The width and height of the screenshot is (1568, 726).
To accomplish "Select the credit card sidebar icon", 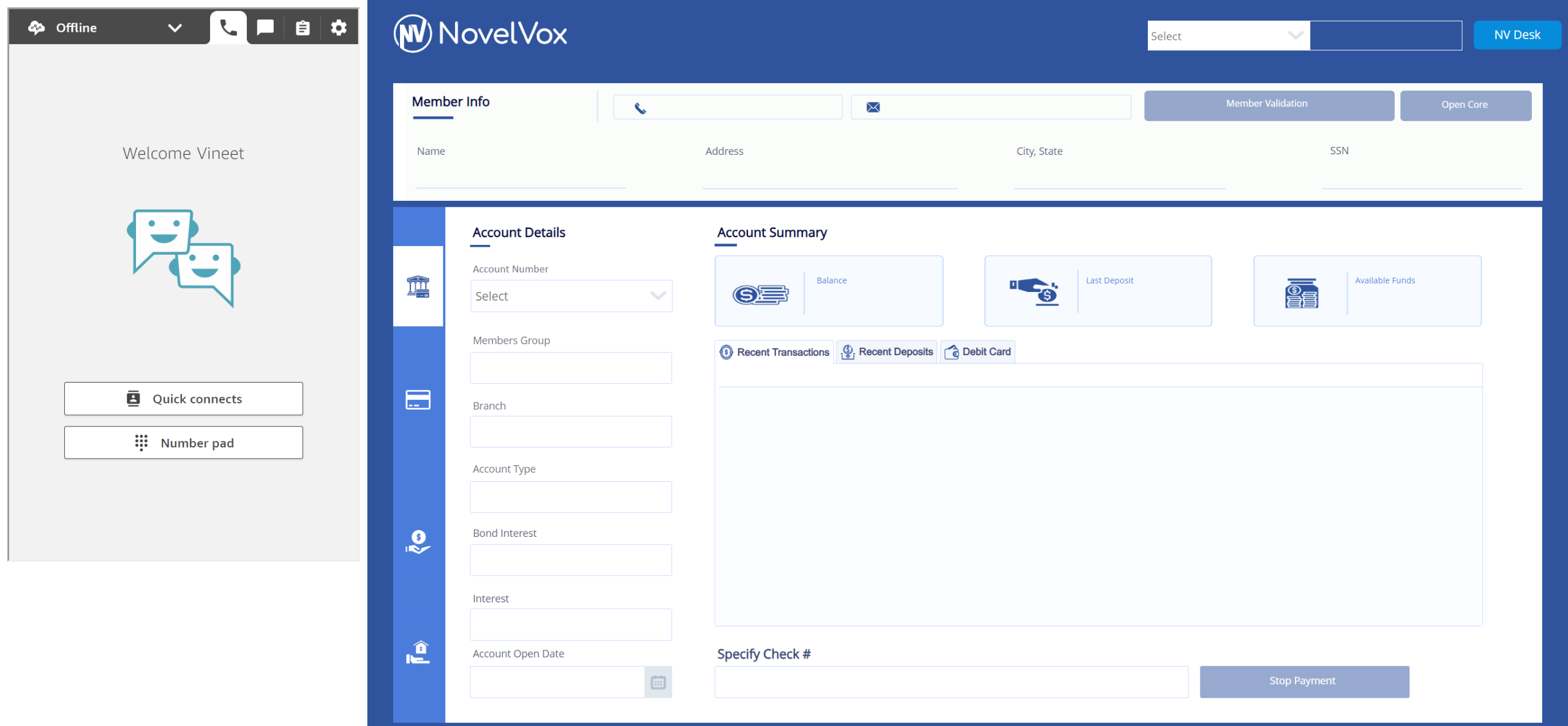I will click(418, 400).
